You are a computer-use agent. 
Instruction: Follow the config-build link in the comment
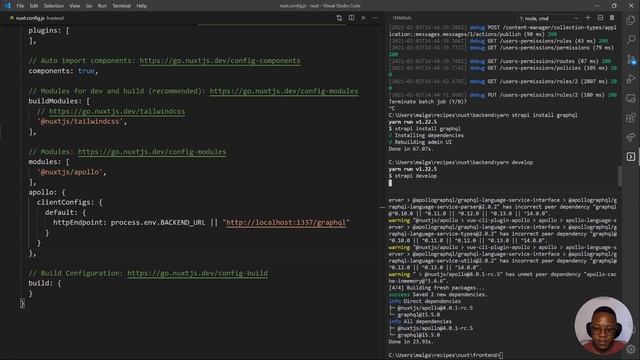tap(198, 273)
